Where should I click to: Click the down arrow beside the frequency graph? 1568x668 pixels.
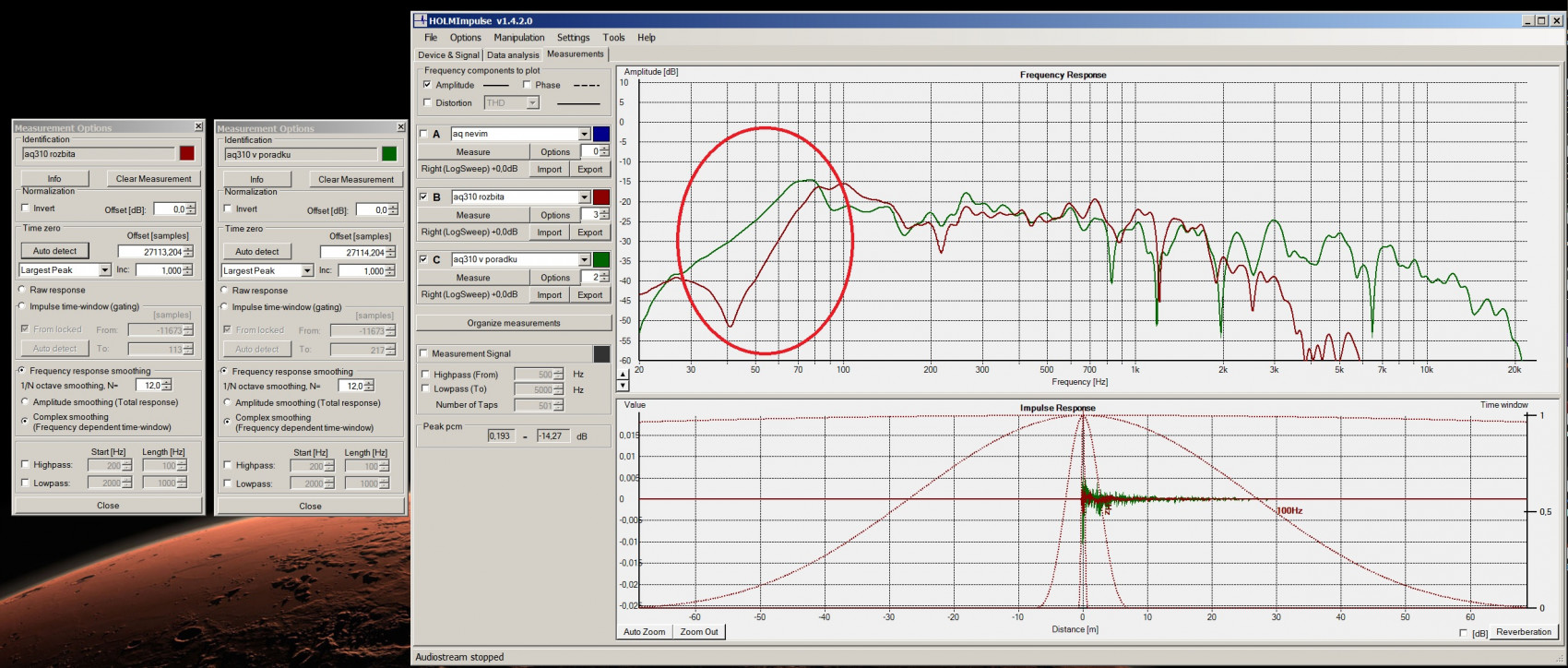(623, 386)
